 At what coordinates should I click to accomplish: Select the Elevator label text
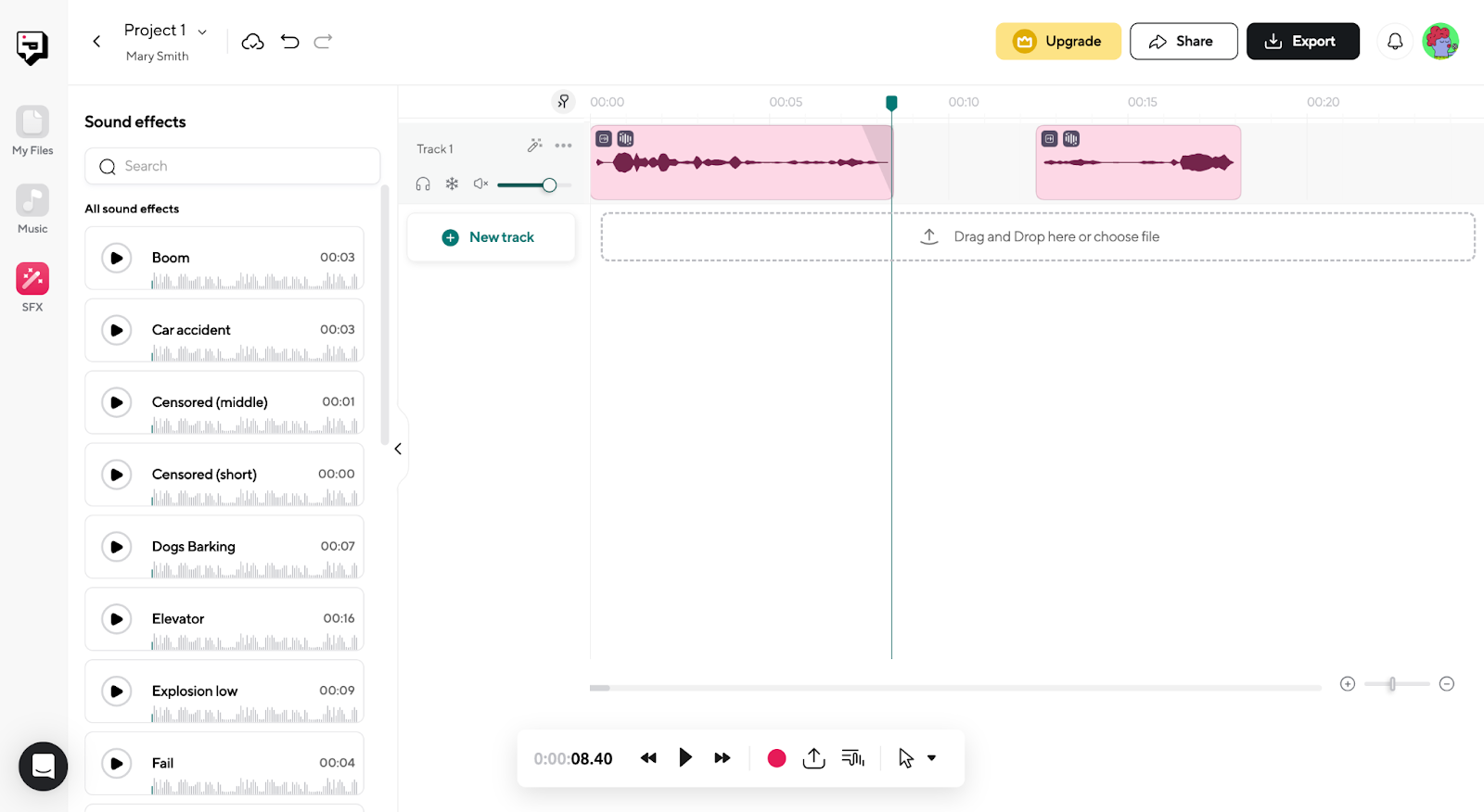(x=178, y=619)
